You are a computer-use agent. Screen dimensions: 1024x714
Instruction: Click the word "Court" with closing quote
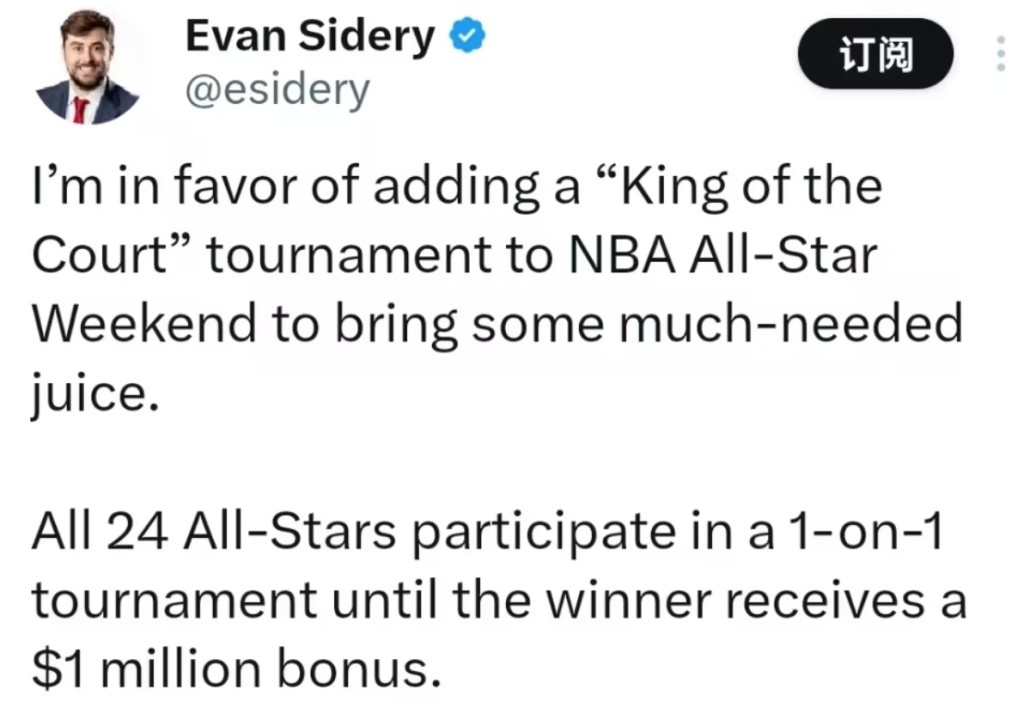tap(113, 256)
